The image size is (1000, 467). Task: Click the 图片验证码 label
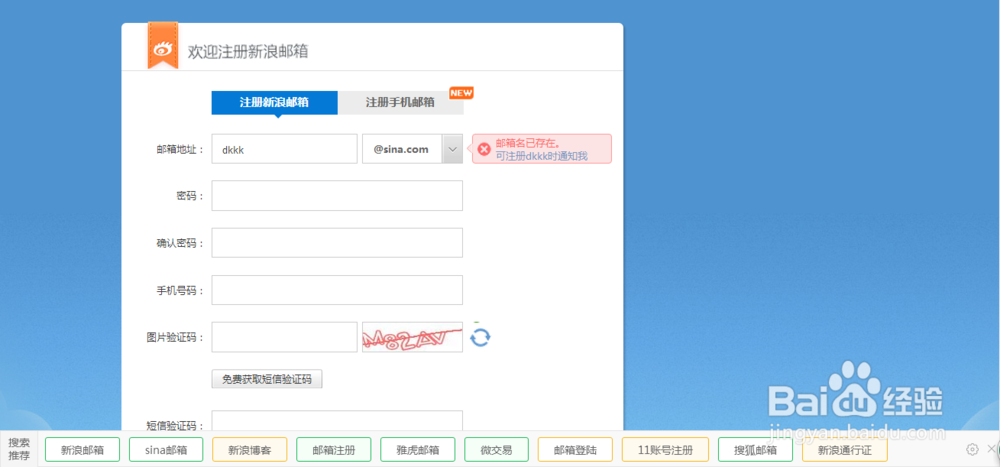(175, 337)
